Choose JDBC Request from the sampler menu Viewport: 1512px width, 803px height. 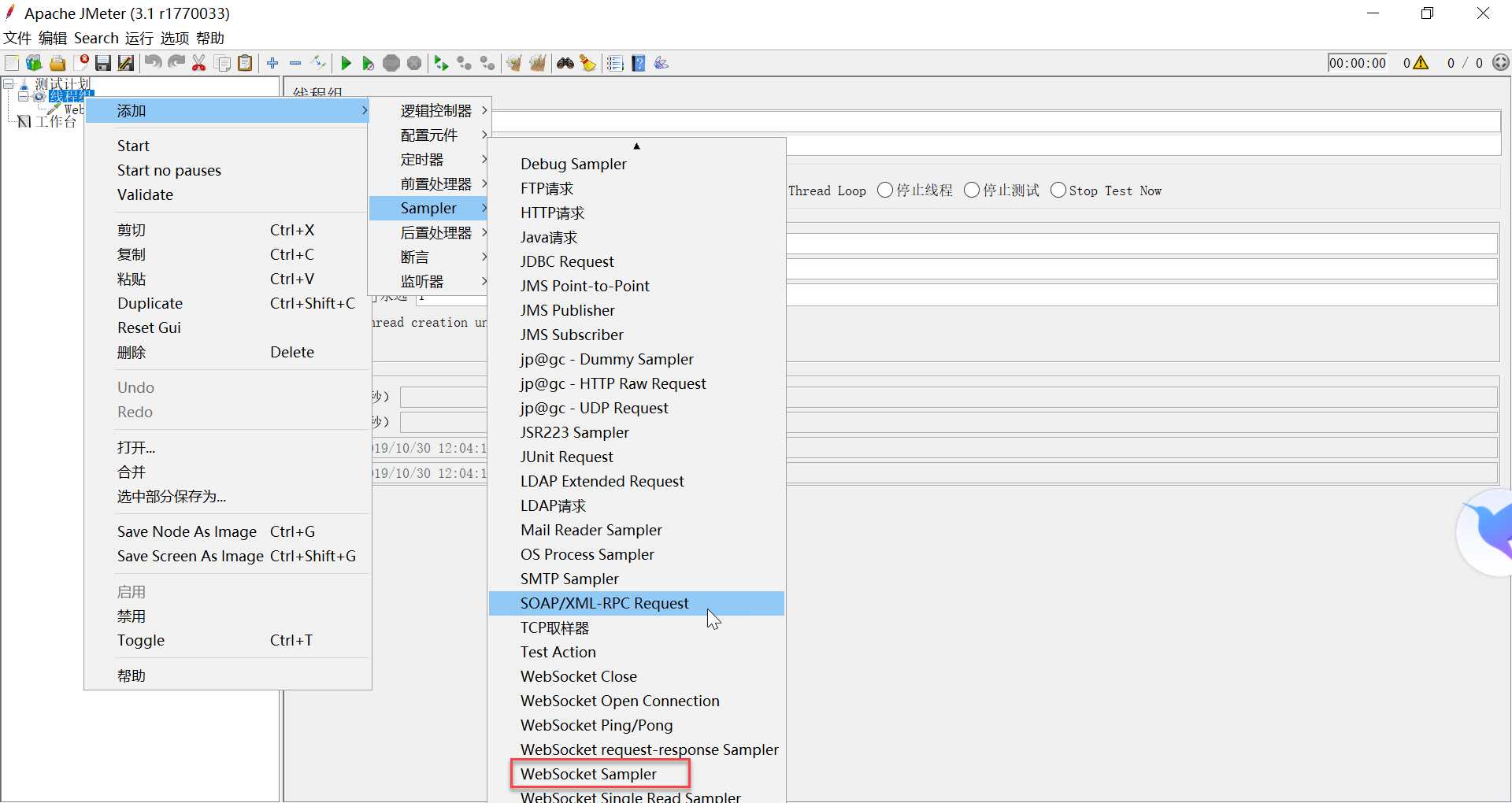point(636,262)
